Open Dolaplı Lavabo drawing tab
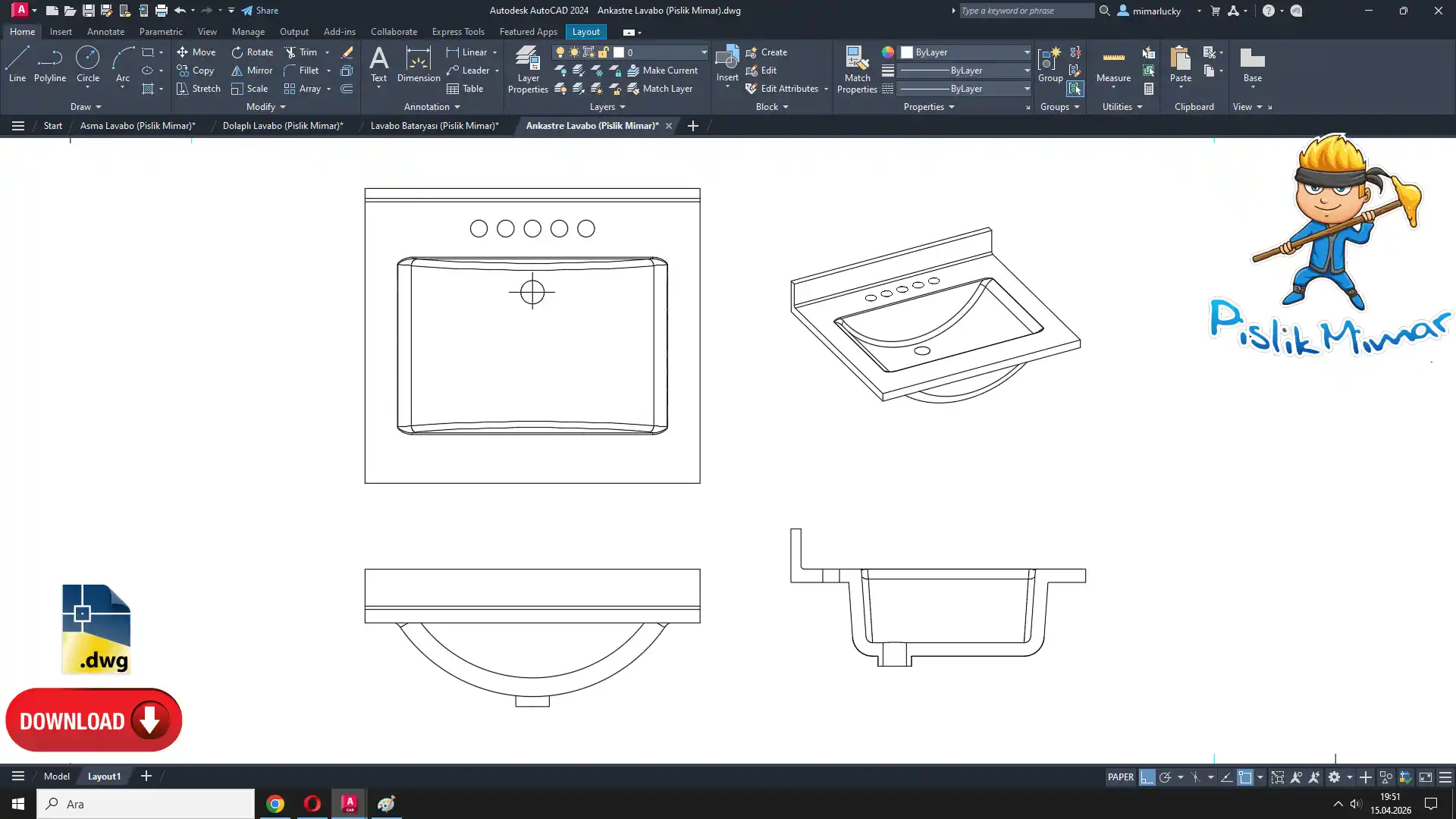 [282, 126]
